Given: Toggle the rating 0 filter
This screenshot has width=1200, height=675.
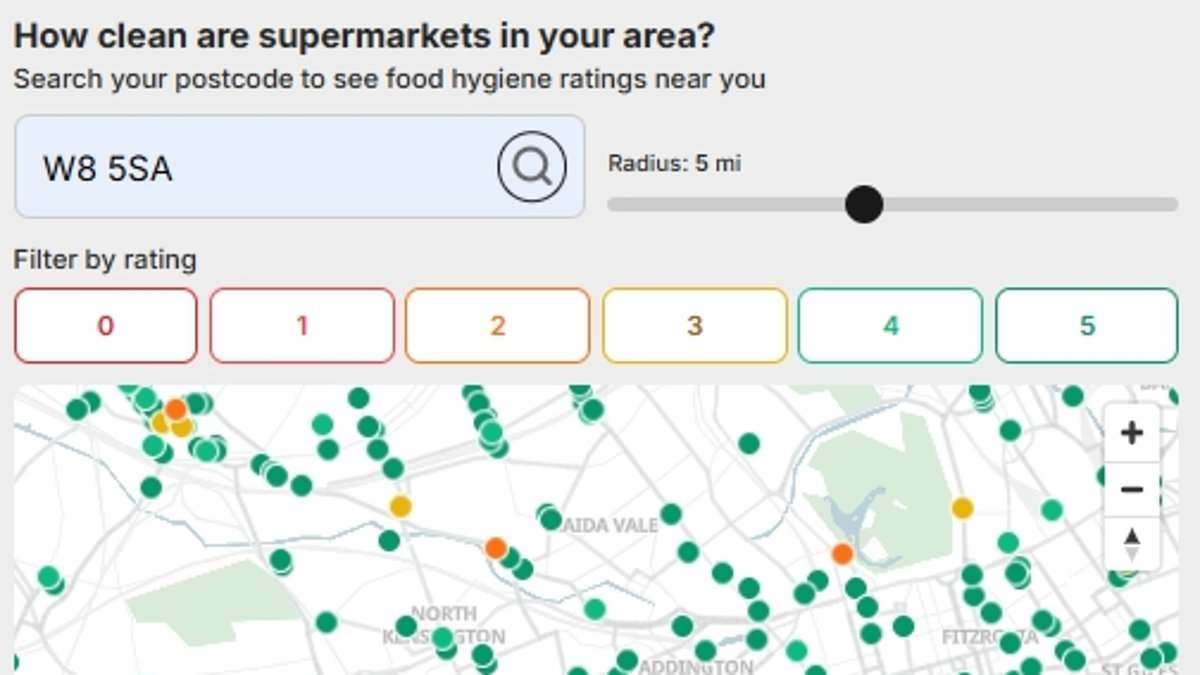Looking at the screenshot, I should click(x=104, y=325).
